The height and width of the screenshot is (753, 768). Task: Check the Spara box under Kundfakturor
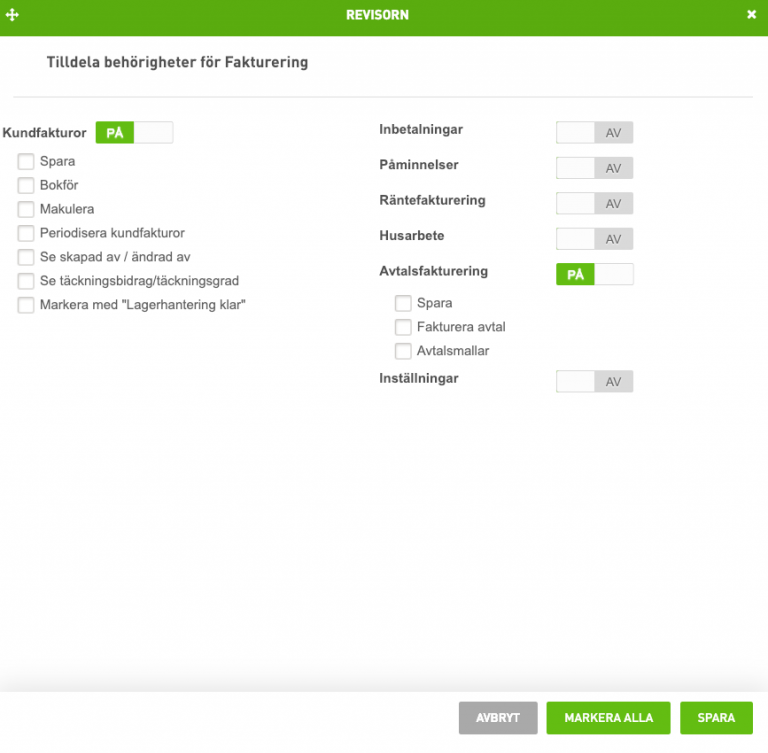[26, 161]
